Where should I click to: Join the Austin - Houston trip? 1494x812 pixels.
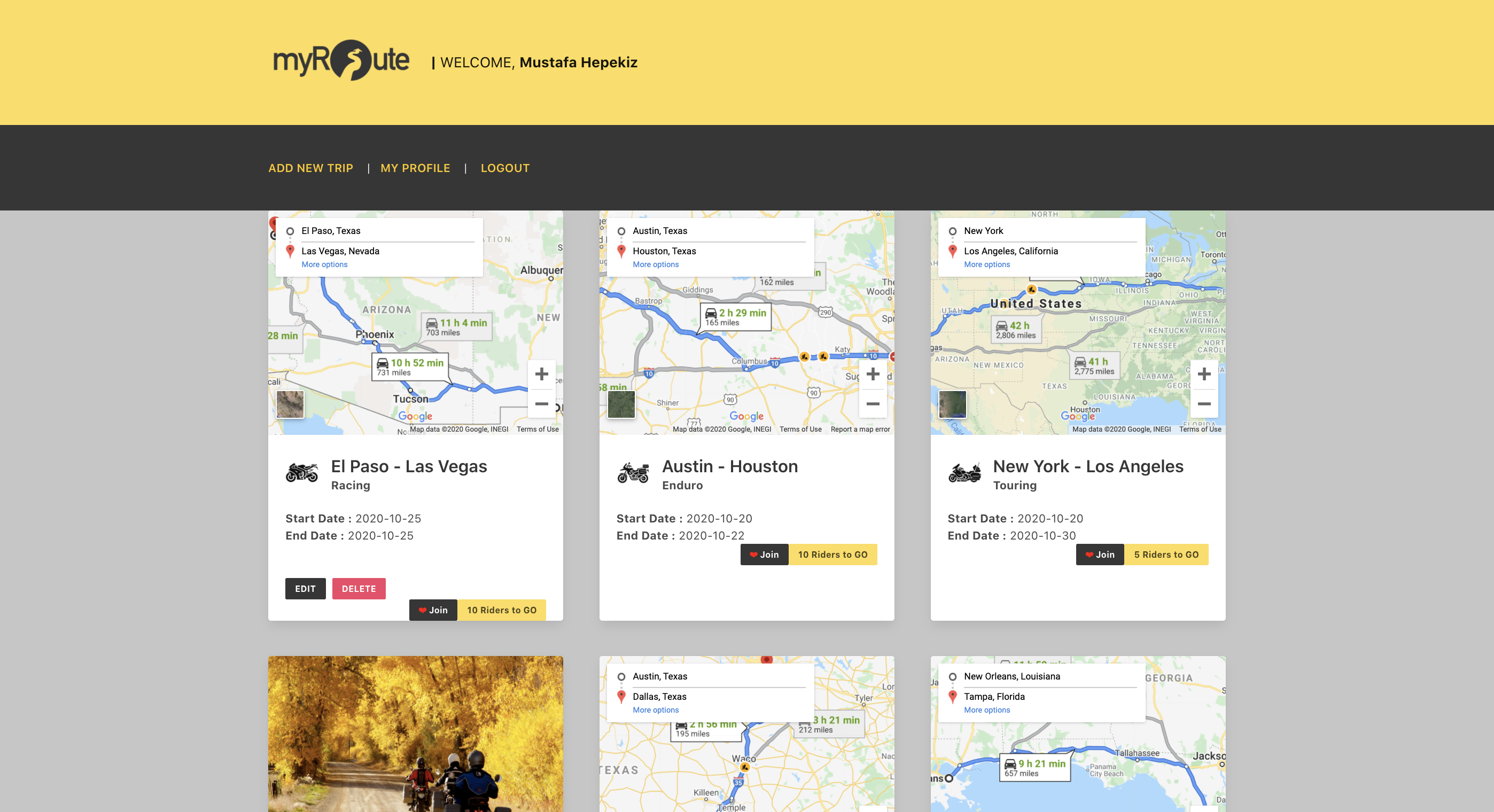pos(765,555)
